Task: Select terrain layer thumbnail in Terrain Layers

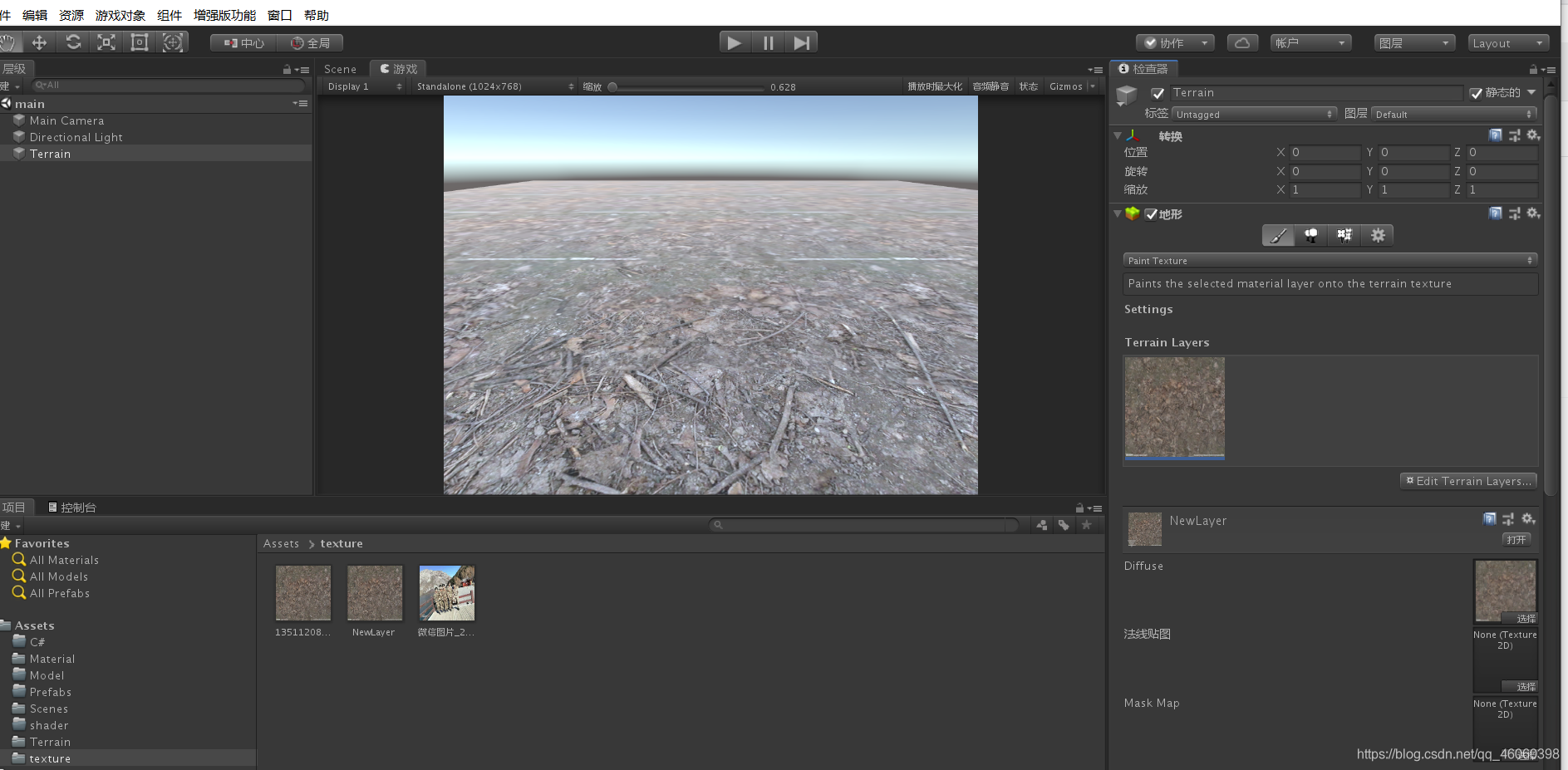Action: coord(1175,408)
